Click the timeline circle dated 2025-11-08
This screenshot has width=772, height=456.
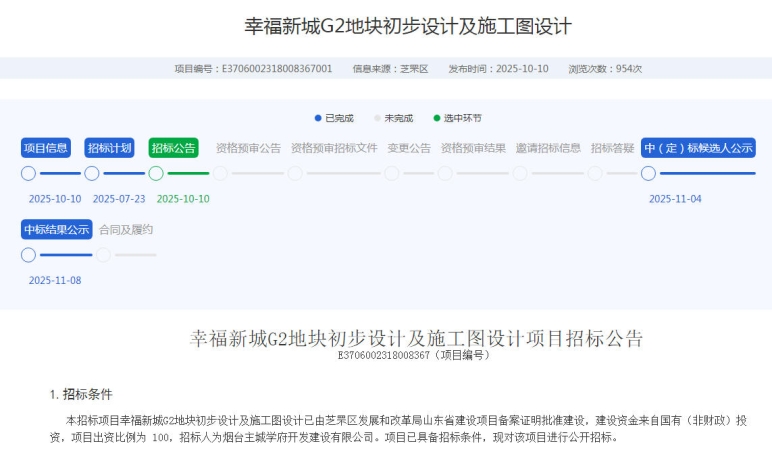click(28, 255)
